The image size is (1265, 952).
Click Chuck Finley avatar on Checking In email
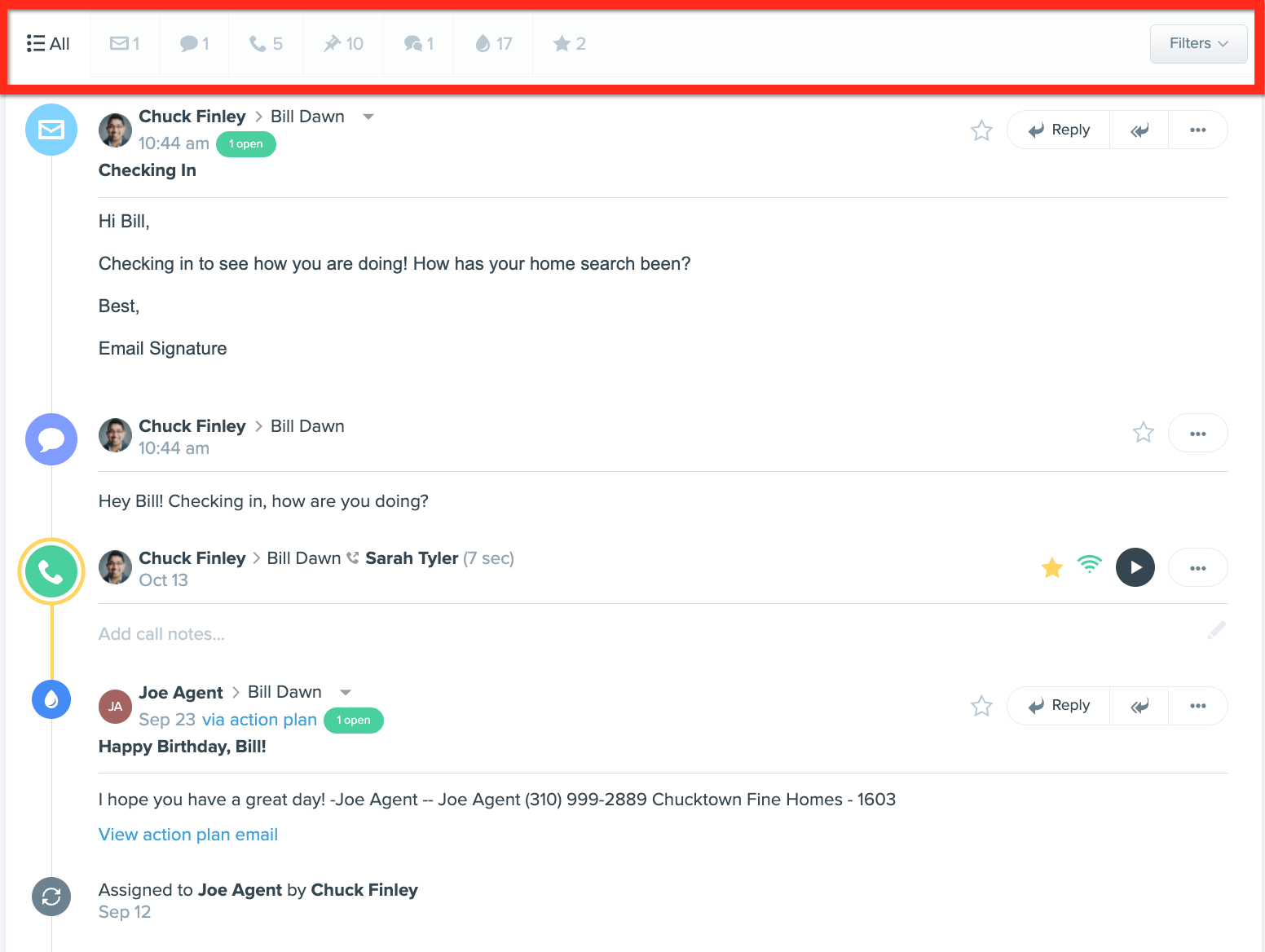pos(115,130)
